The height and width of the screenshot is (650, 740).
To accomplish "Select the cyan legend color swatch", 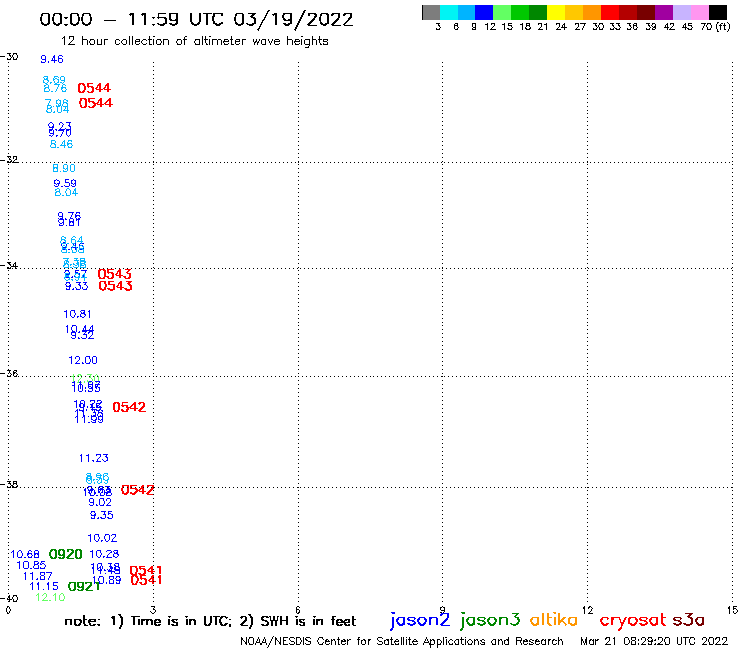I will 449,12.
